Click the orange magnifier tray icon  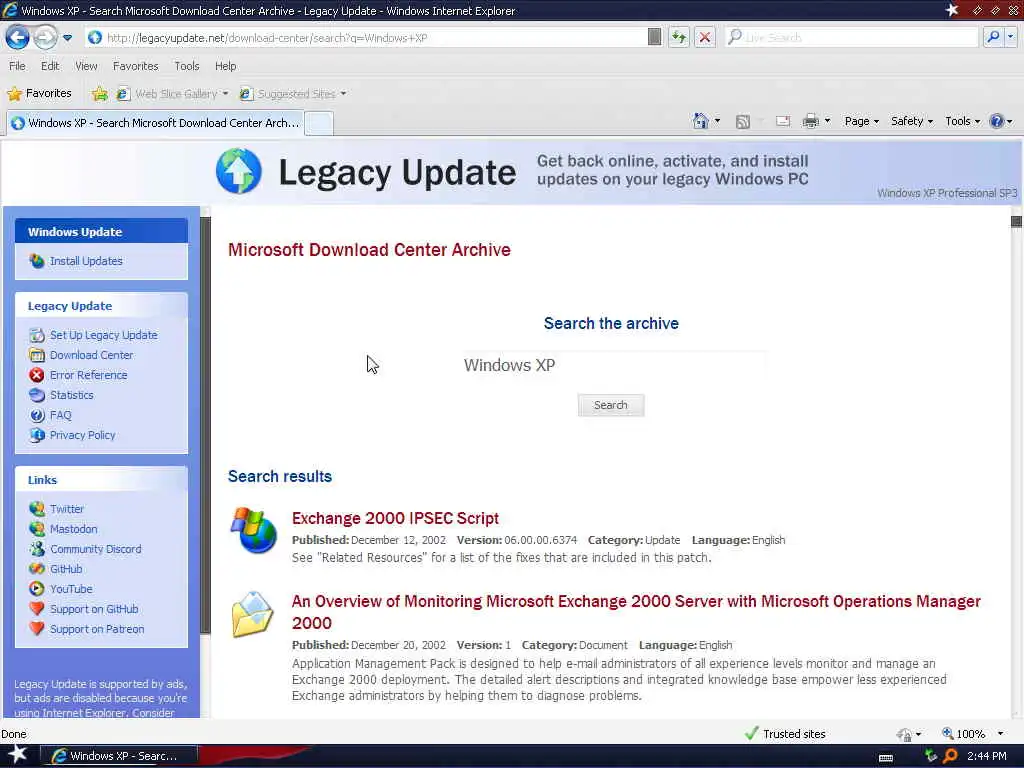[x=951, y=756]
